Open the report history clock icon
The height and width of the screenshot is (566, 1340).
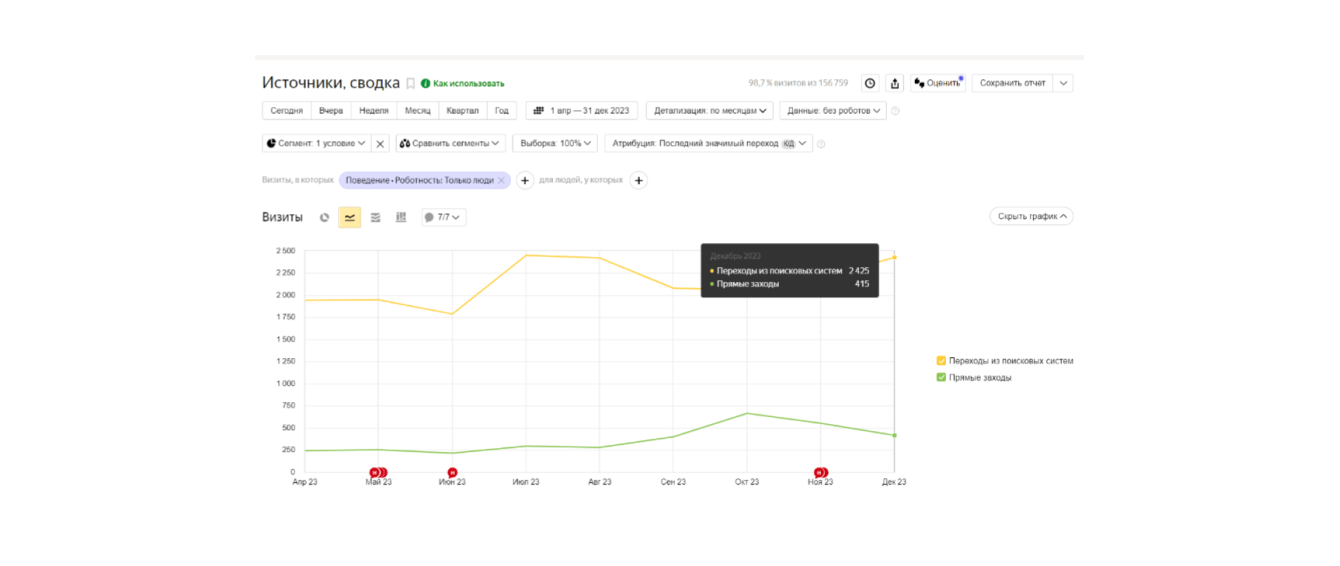click(x=870, y=83)
